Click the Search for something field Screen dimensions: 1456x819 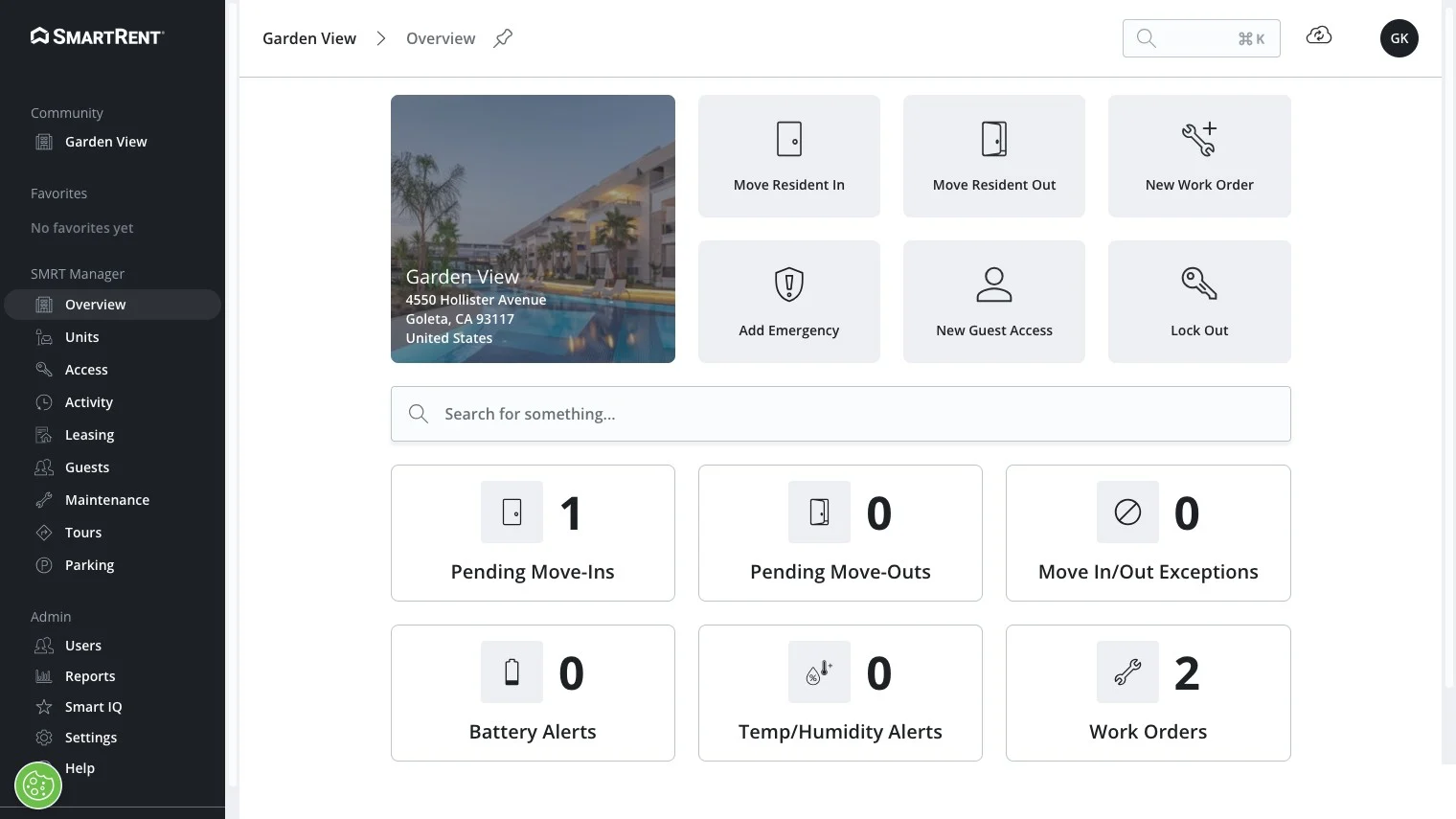(841, 414)
